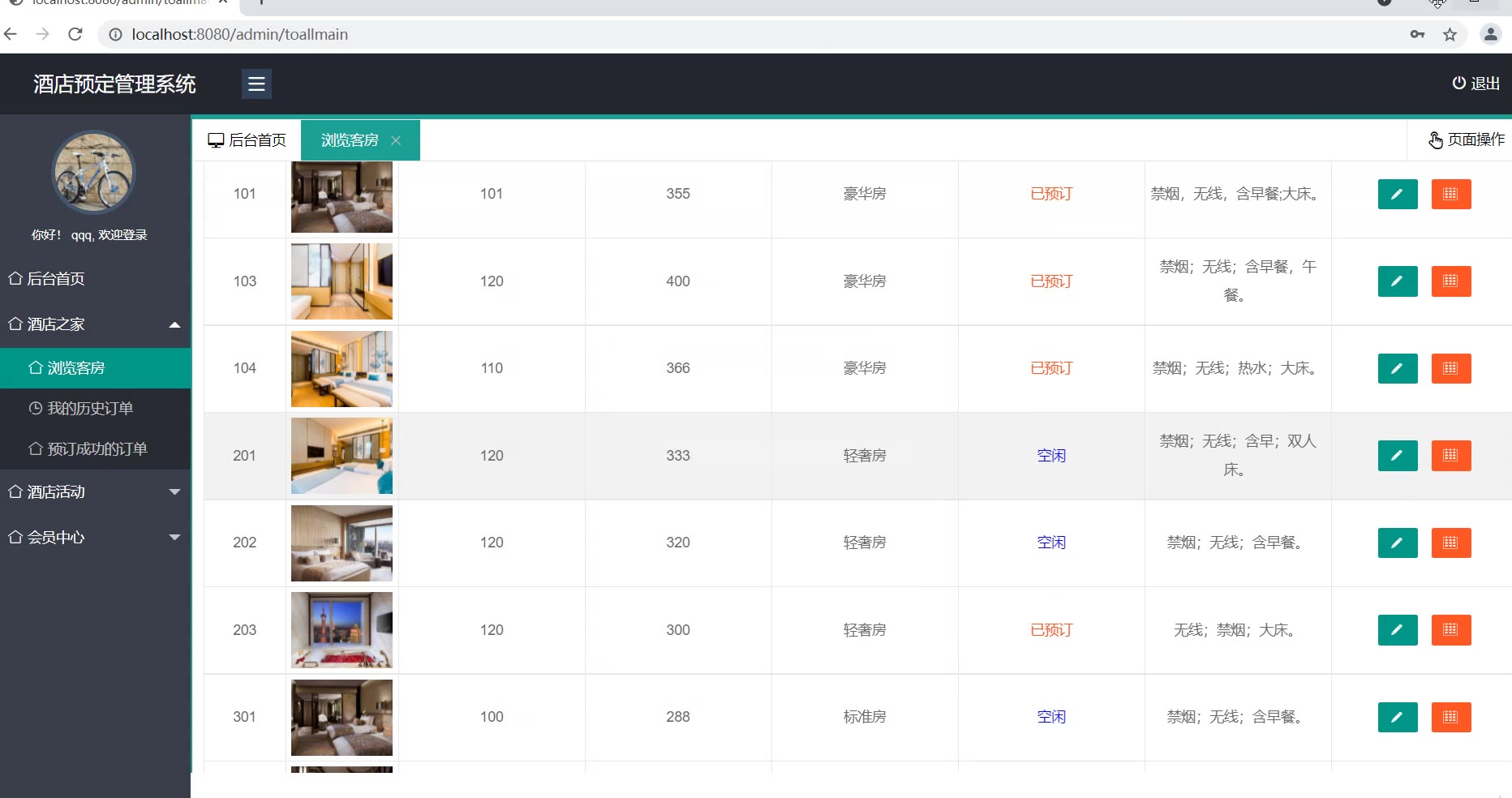Click the orange calendar icon for room 103

click(1450, 281)
